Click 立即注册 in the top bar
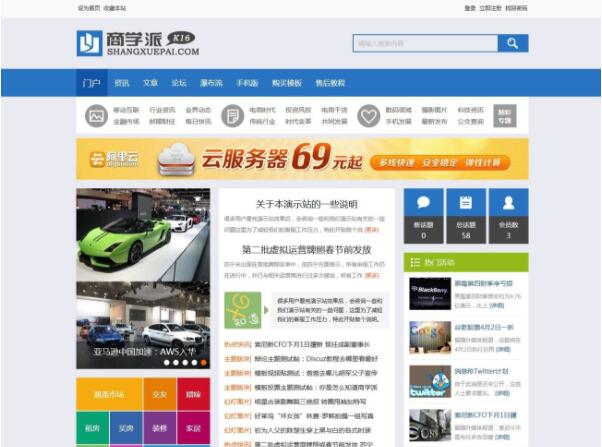Screen dimensions: 602x447 (x=490, y=8)
